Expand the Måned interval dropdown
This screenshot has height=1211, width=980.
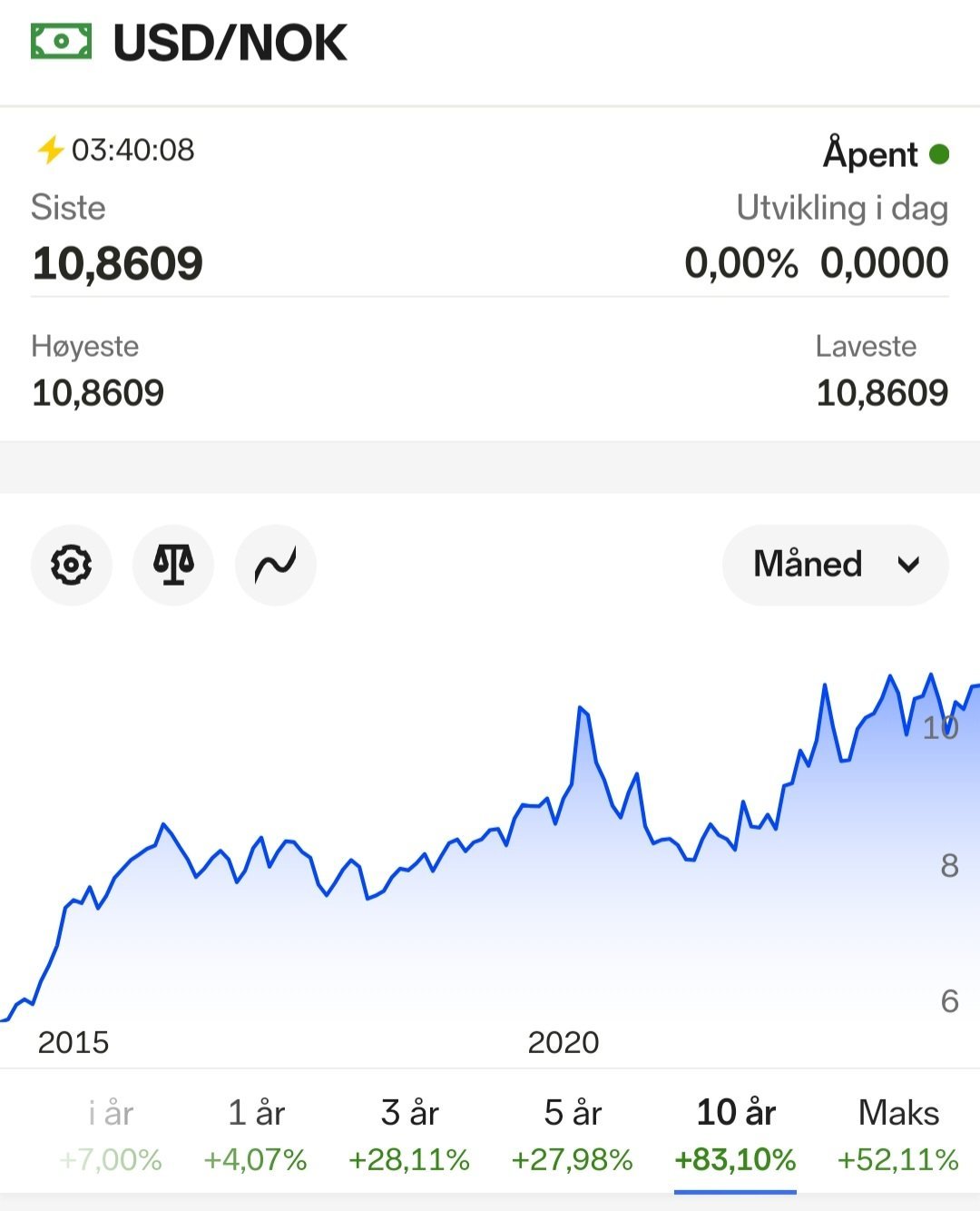[x=836, y=565]
